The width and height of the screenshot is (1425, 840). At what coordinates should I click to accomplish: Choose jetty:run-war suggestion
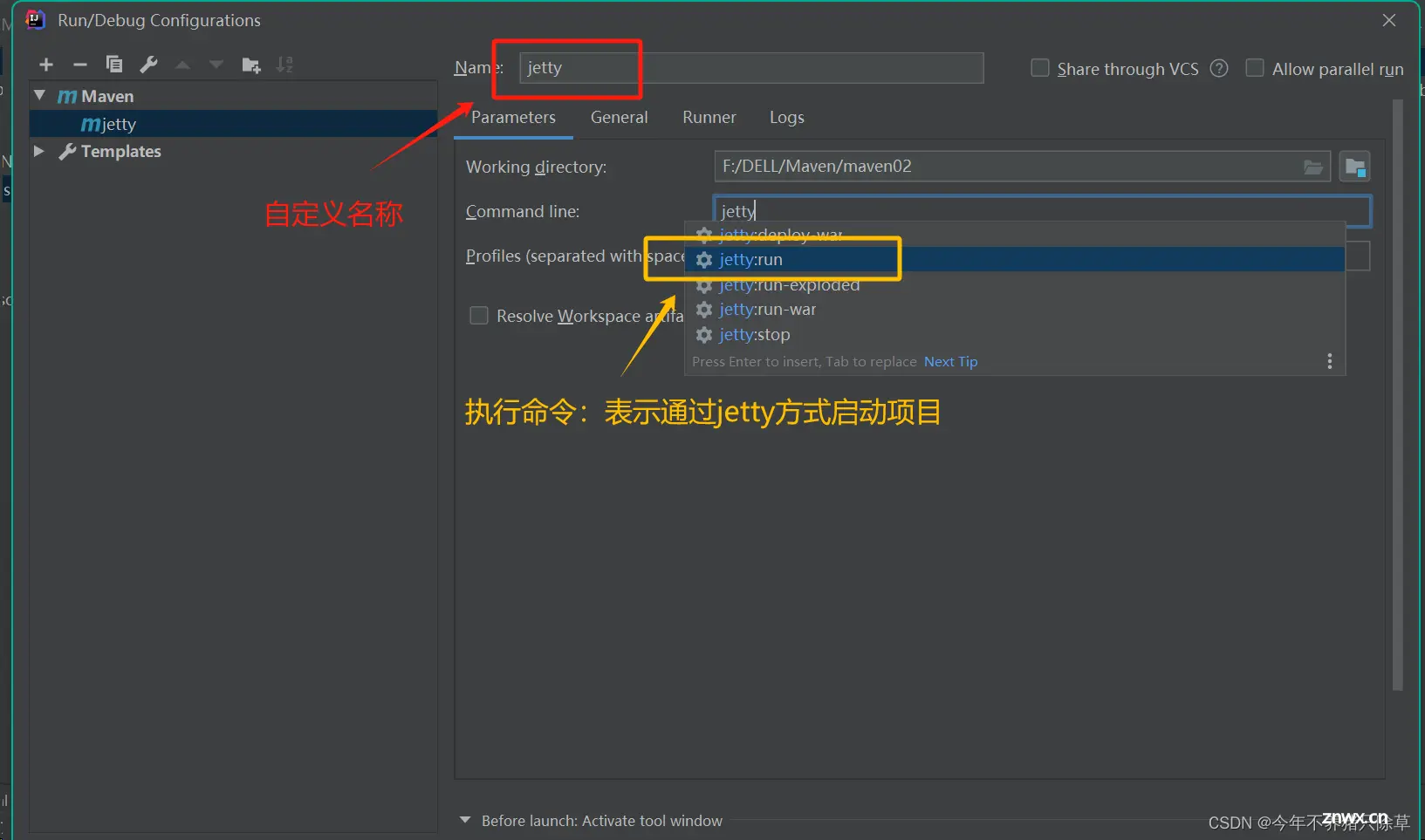click(x=1015, y=310)
